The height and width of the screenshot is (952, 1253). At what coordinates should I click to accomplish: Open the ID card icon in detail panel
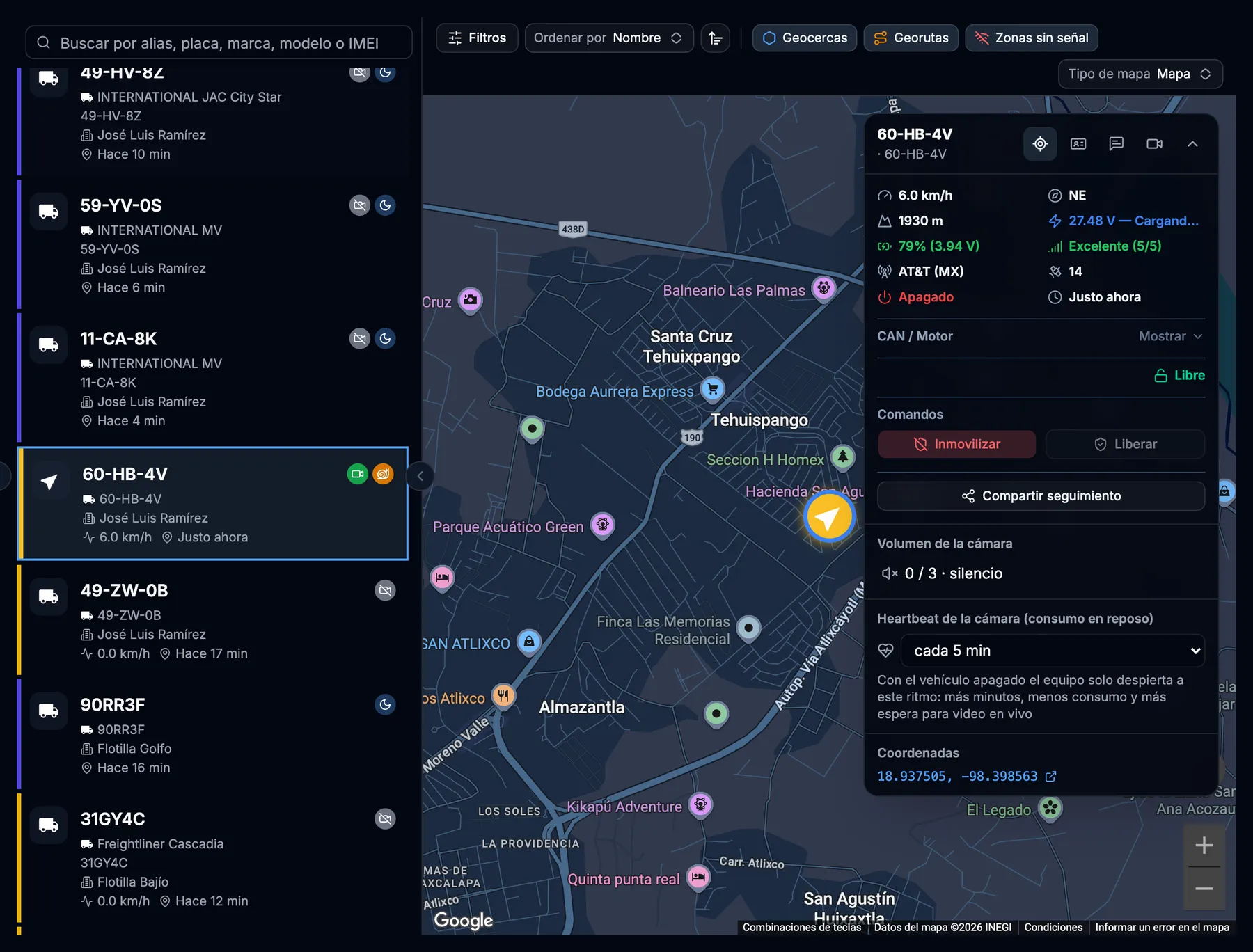[x=1078, y=144]
